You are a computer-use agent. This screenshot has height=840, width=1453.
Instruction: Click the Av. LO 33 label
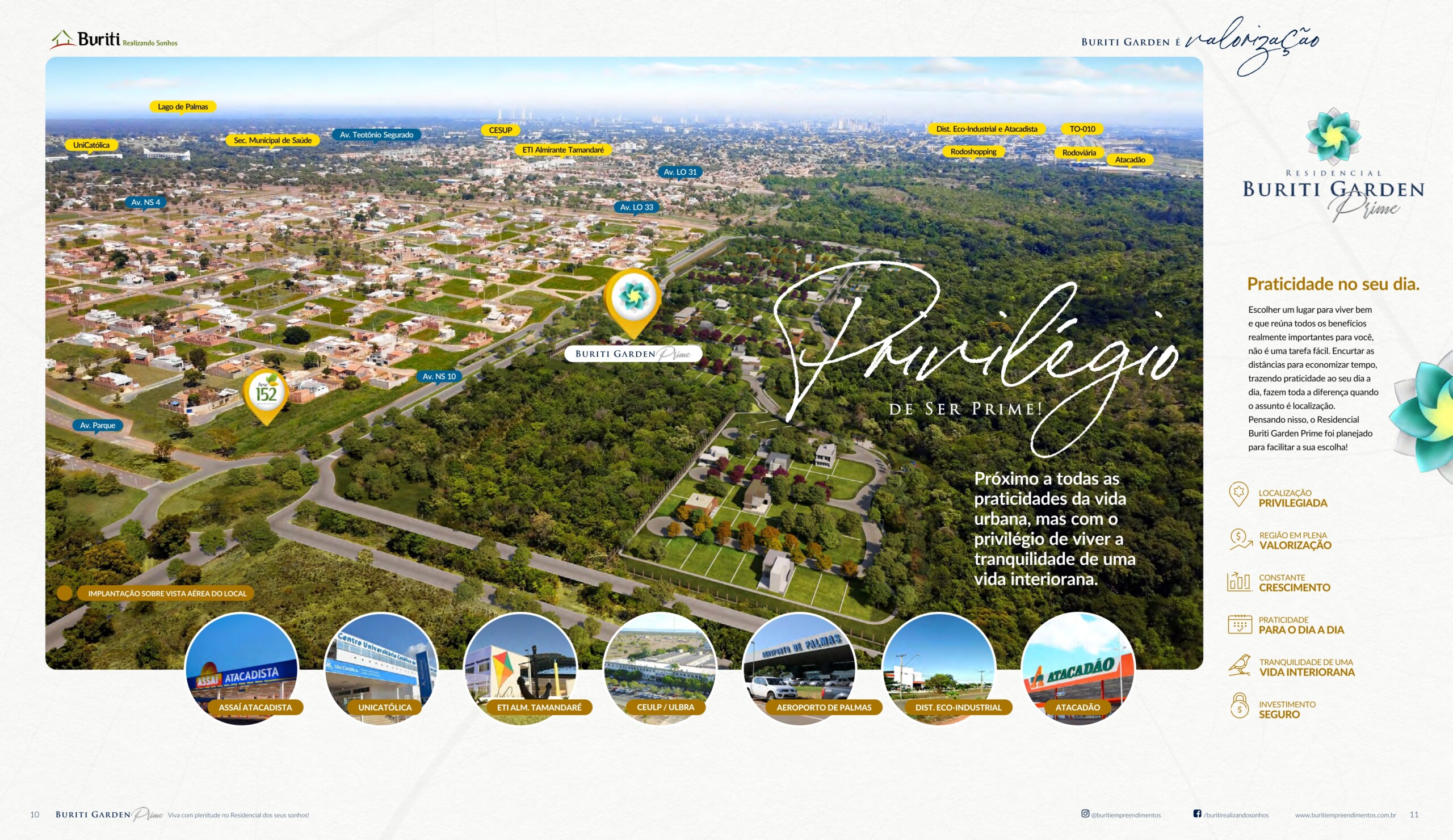(637, 207)
